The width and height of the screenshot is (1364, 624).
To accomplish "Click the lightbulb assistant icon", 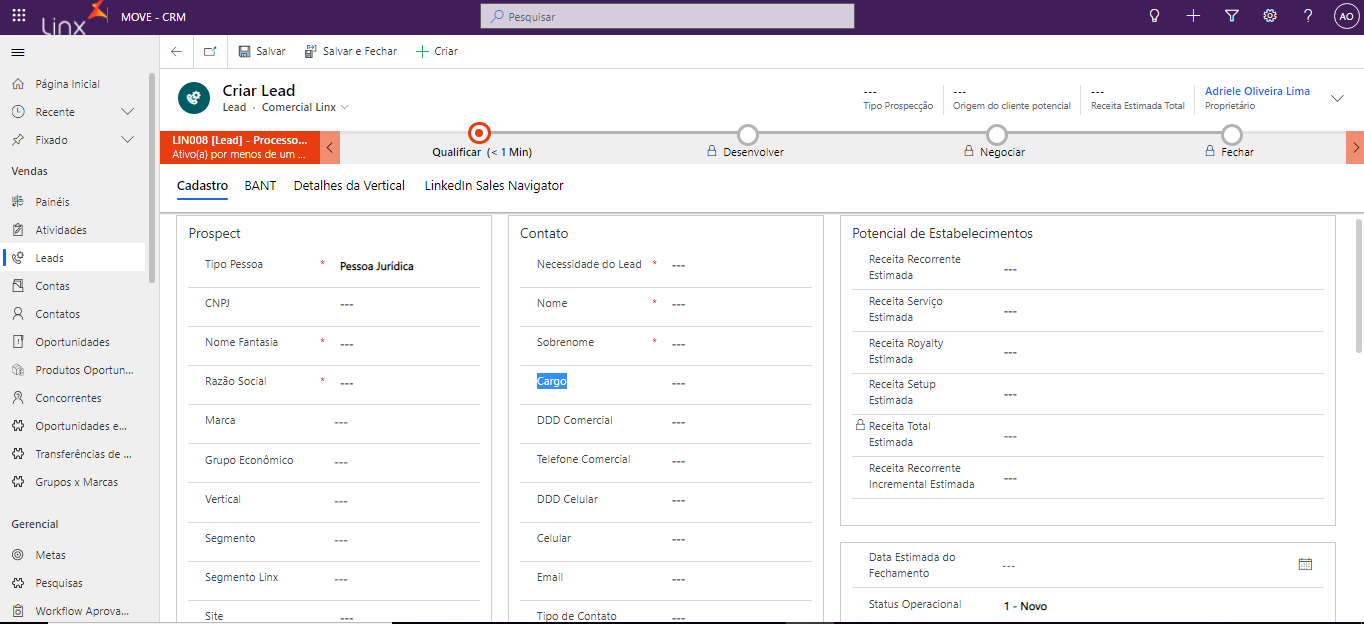I will [x=1154, y=16].
